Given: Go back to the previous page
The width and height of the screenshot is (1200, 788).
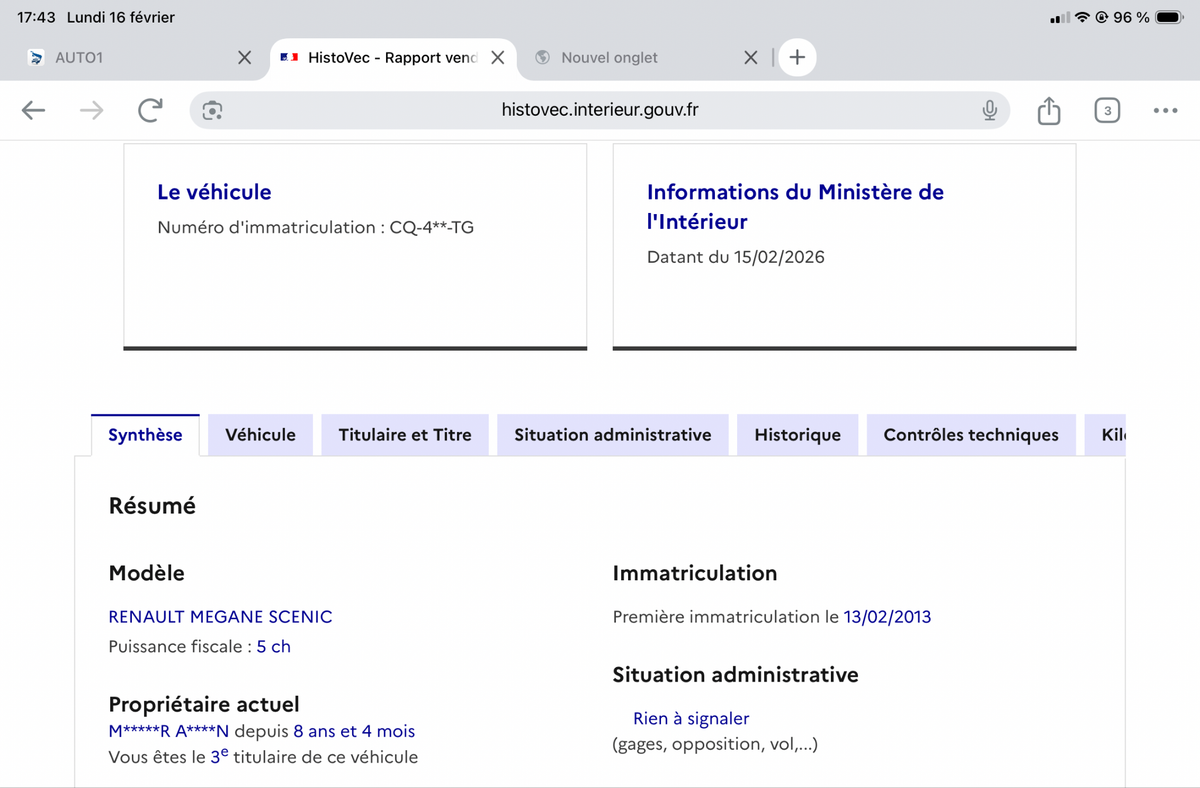Looking at the screenshot, I should [x=34, y=111].
